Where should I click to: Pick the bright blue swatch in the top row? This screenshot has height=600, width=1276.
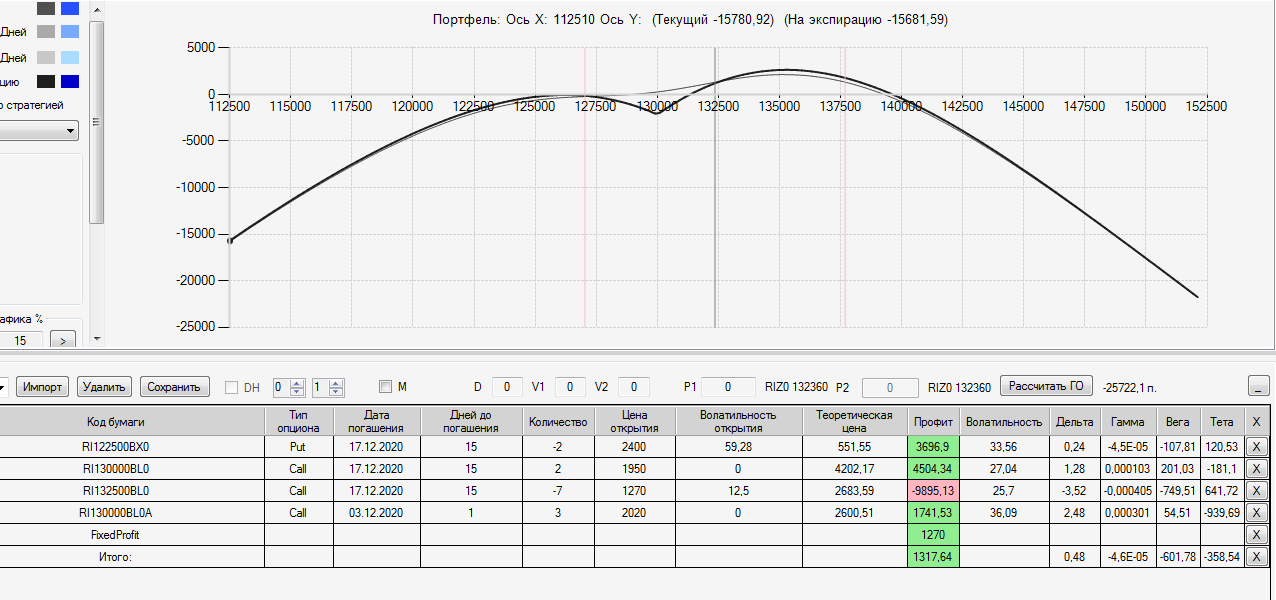[70, 8]
